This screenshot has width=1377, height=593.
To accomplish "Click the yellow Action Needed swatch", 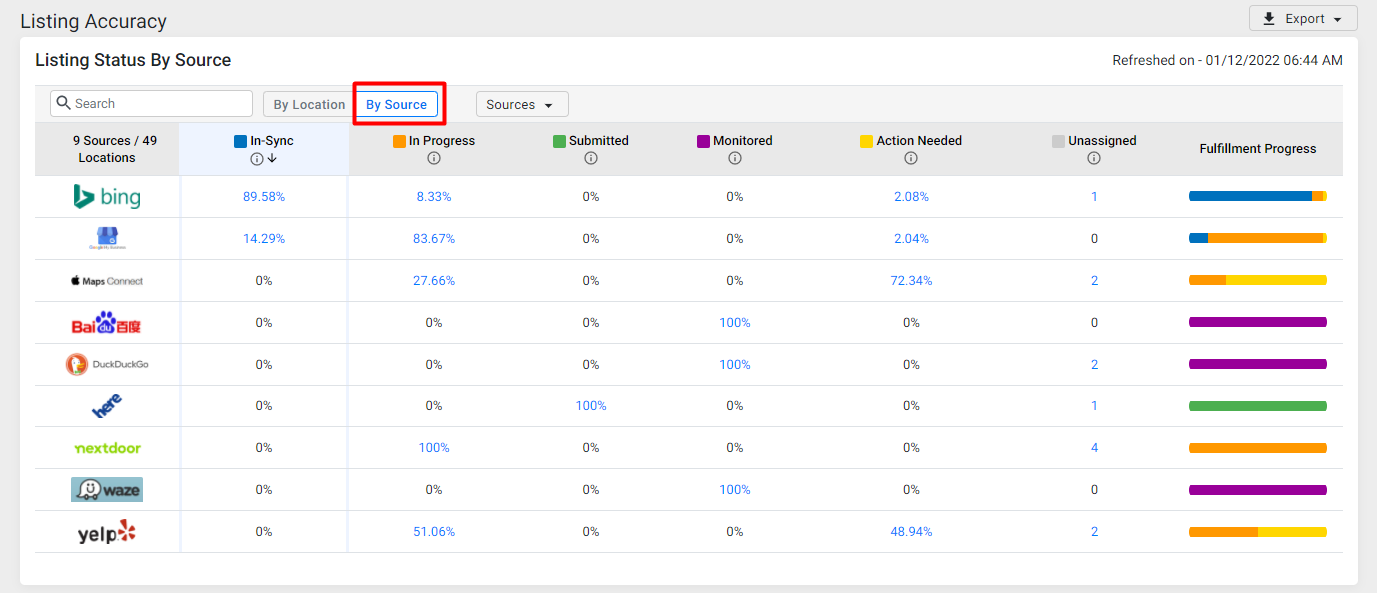I will pos(866,141).
